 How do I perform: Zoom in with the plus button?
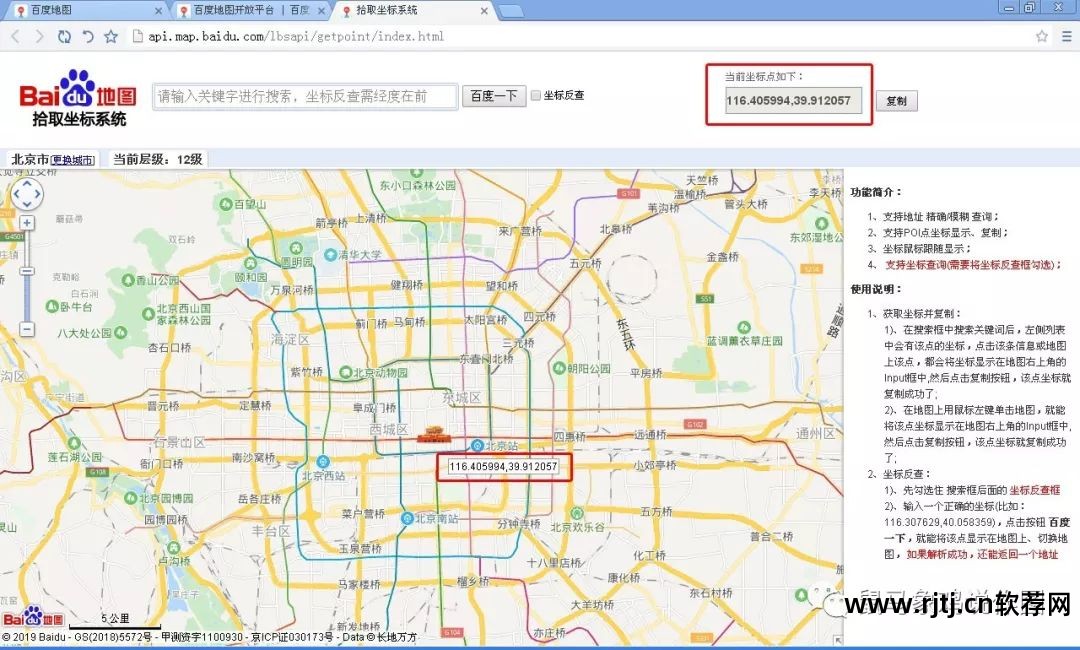point(27,223)
